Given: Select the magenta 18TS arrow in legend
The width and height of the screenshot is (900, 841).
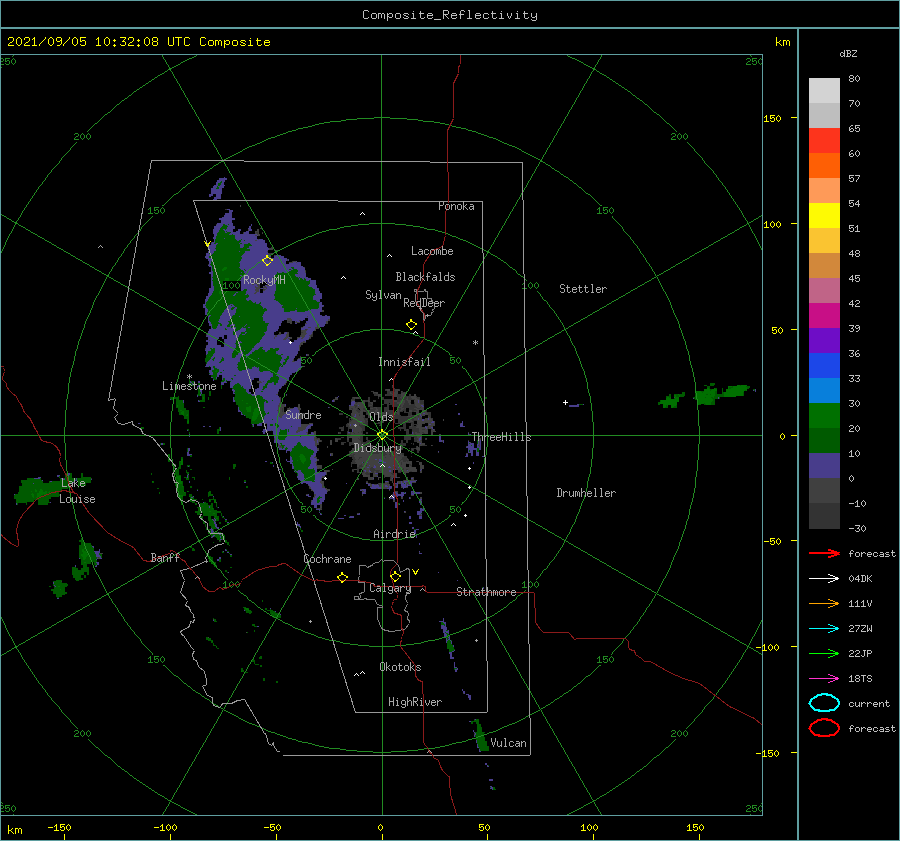Looking at the screenshot, I should 824,679.
